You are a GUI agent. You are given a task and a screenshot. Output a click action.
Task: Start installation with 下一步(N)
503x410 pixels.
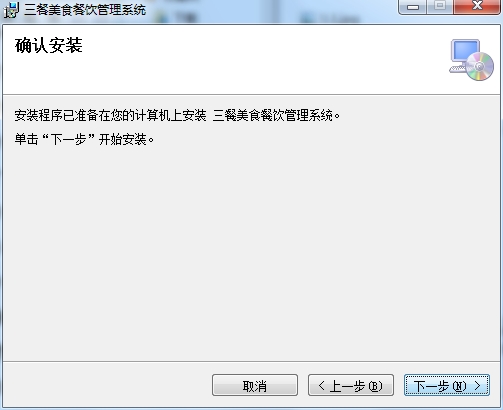(447, 385)
